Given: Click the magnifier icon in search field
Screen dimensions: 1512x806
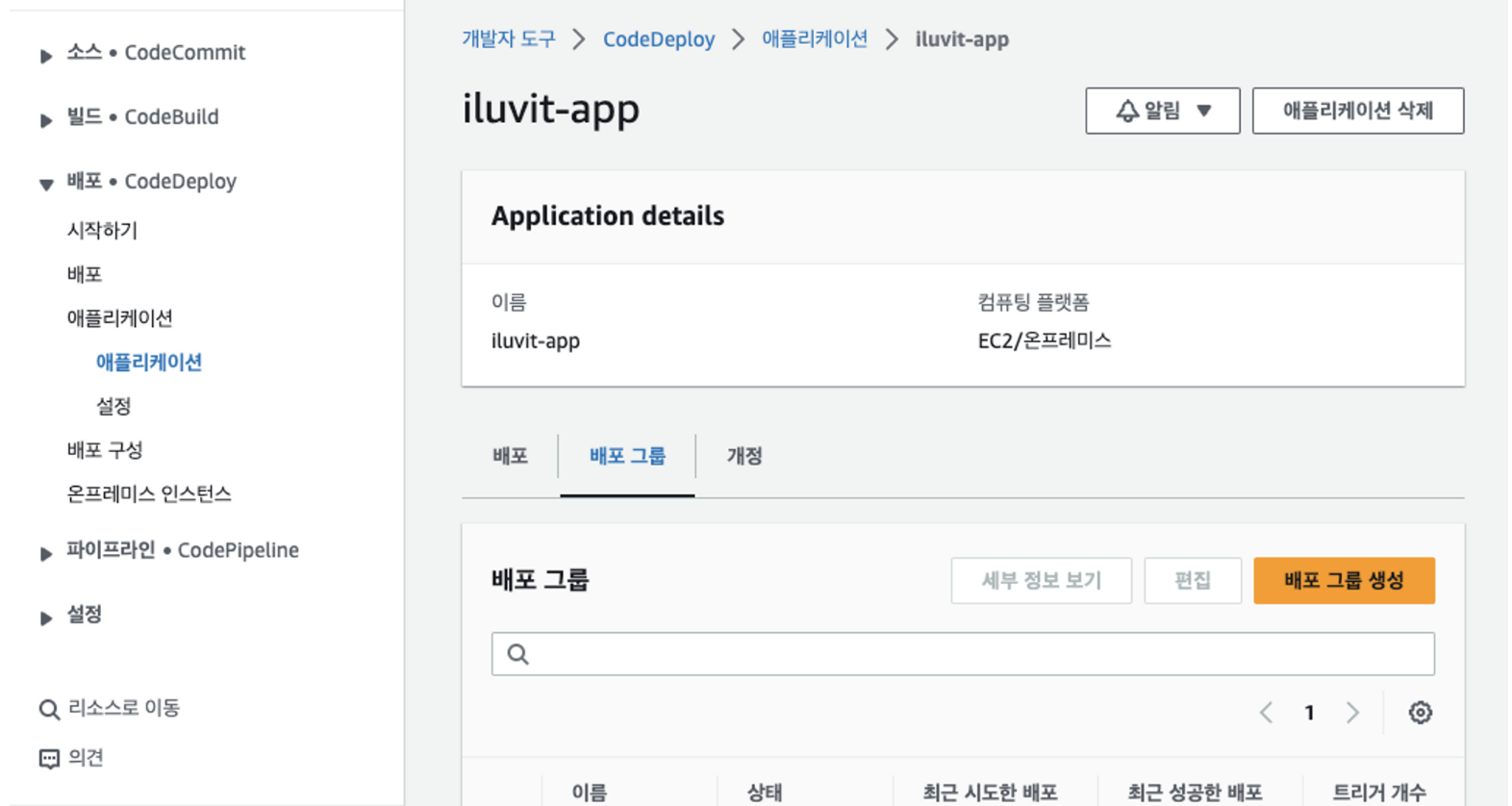Looking at the screenshot, I should [x=517, y=654].
